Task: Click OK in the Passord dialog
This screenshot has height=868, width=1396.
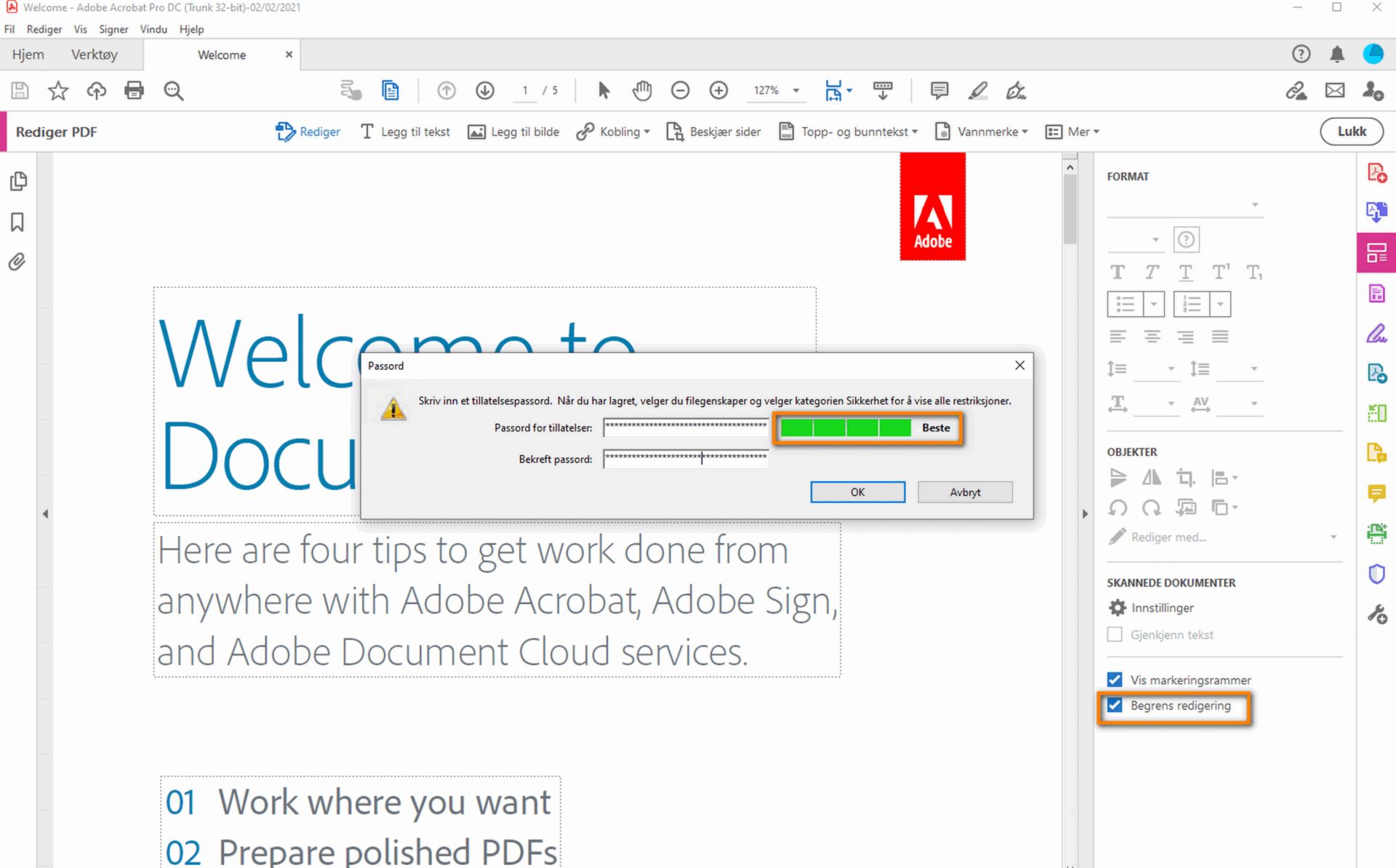Action: [x=857, y=492]
